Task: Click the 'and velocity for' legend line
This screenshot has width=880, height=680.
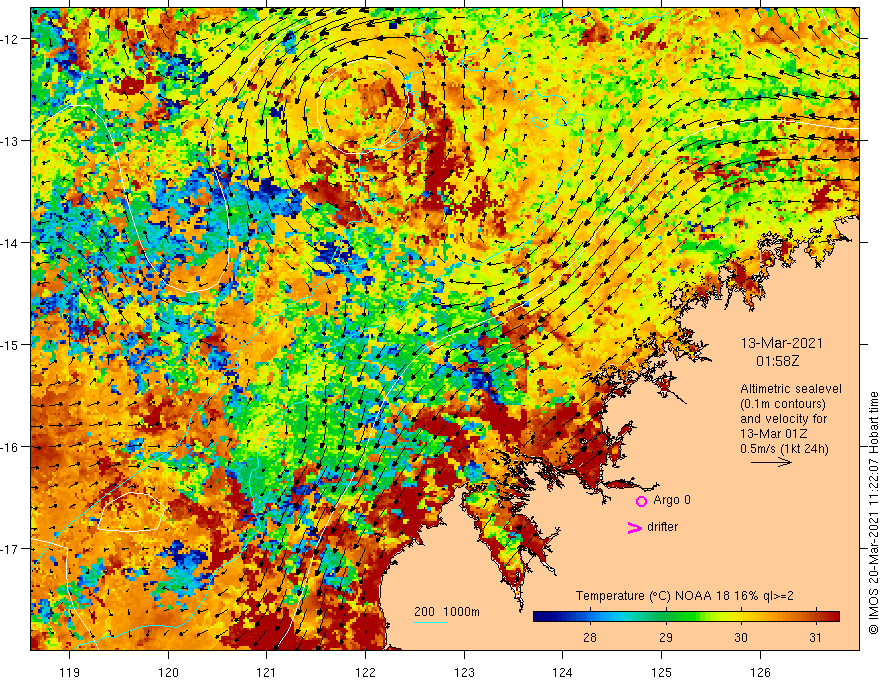Action: click(x=783, y=419)
